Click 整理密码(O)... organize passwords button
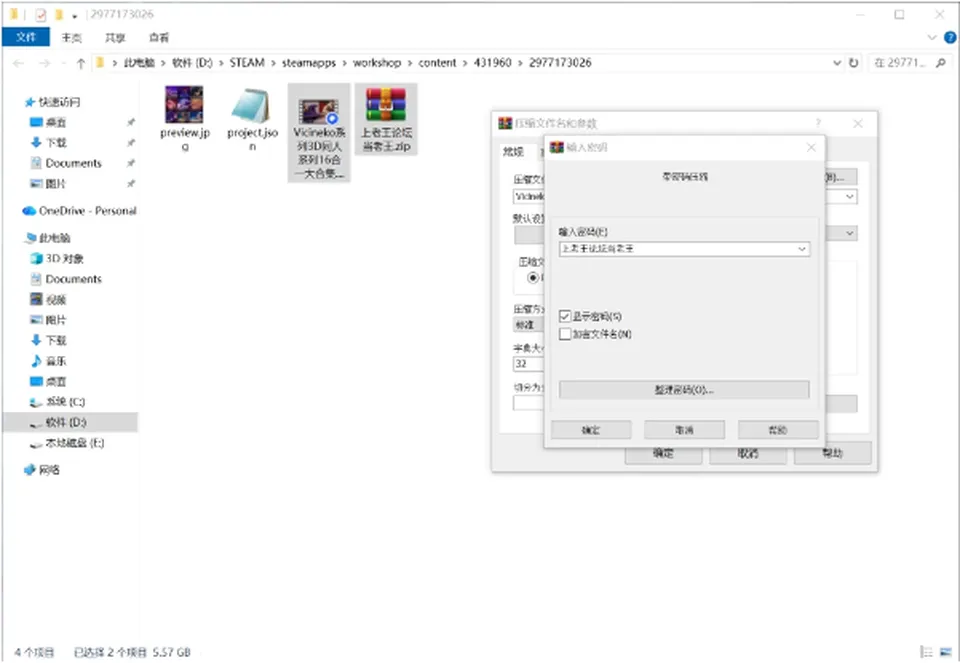This screenshot has width=960, height=663. point(684,390)
